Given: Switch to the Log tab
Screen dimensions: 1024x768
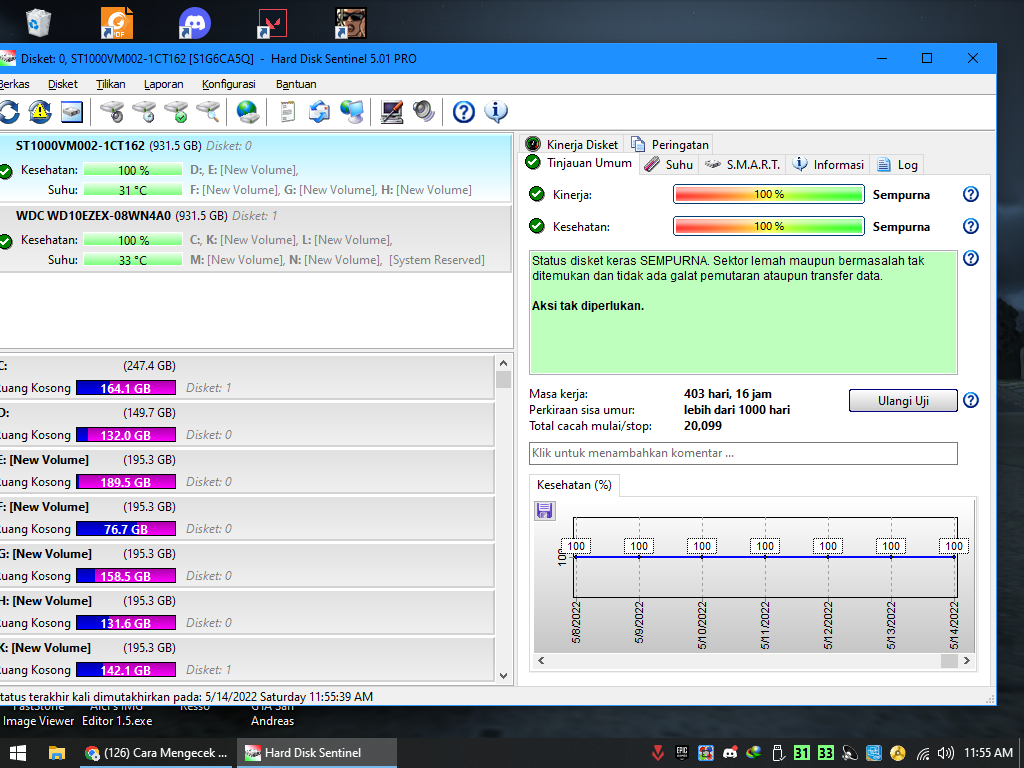Looking at the screenshot, I should [897, 165].
